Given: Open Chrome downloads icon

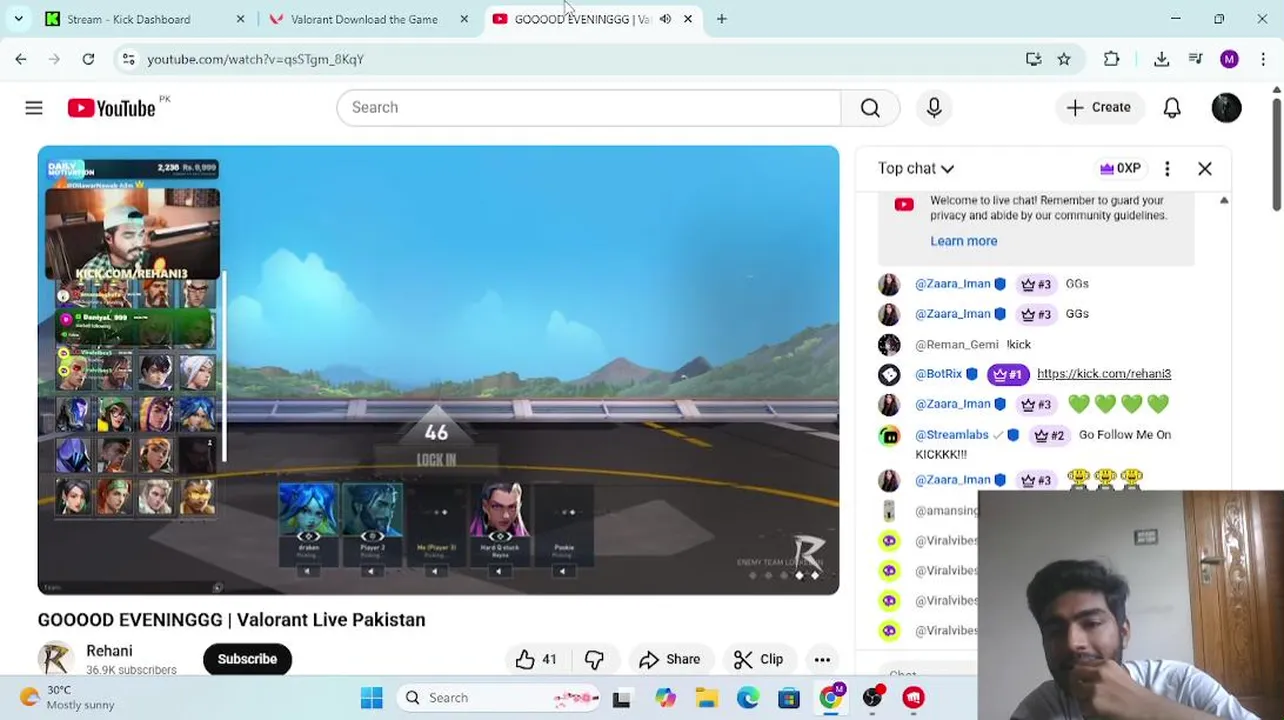Looking at the screenshot, I should click(1161, 59).
